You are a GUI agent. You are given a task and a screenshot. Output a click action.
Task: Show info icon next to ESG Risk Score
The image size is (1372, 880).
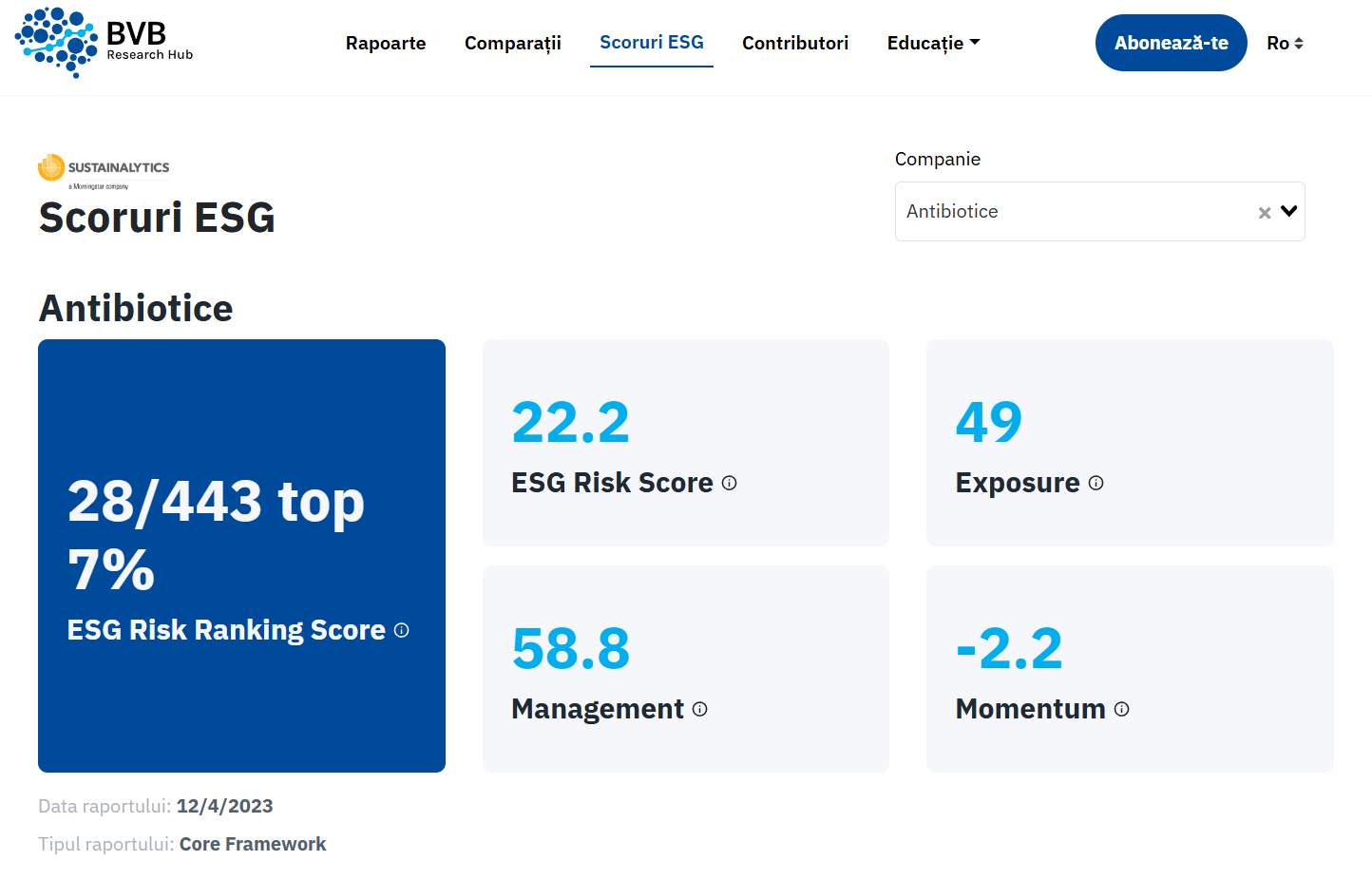(729, 483)
